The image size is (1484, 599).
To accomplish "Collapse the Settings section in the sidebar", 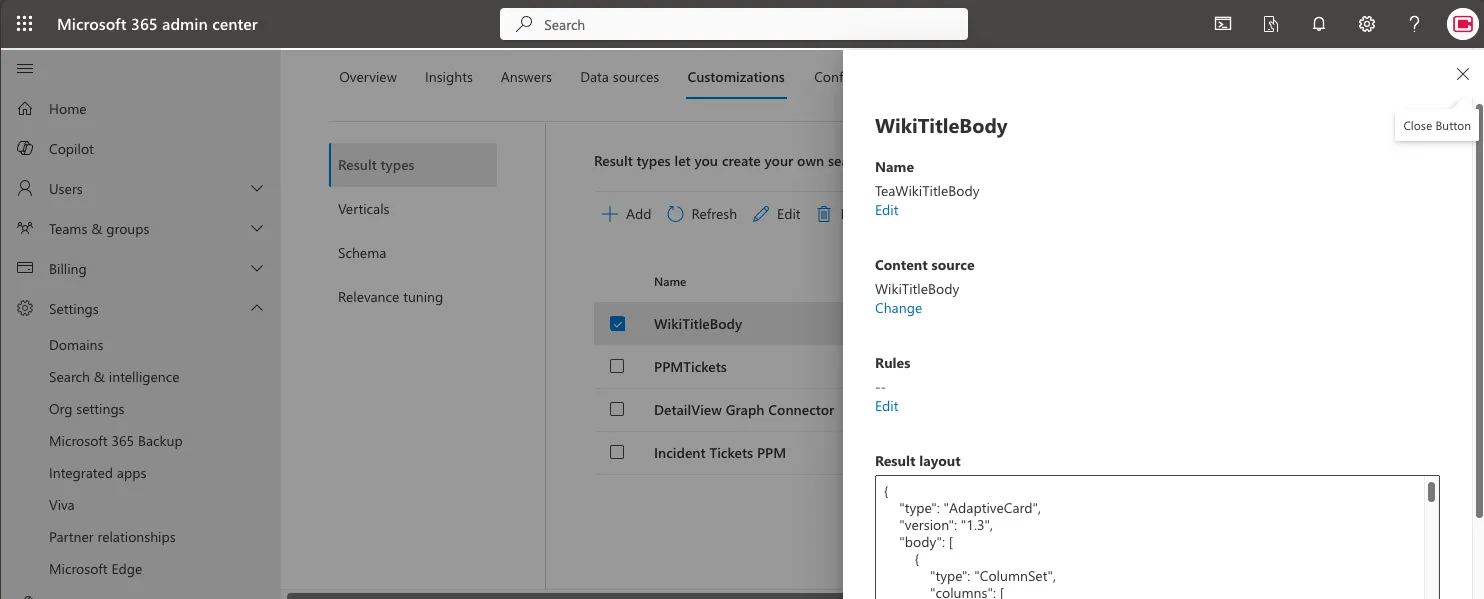I will pyautogui.click(x=257, y=308).
